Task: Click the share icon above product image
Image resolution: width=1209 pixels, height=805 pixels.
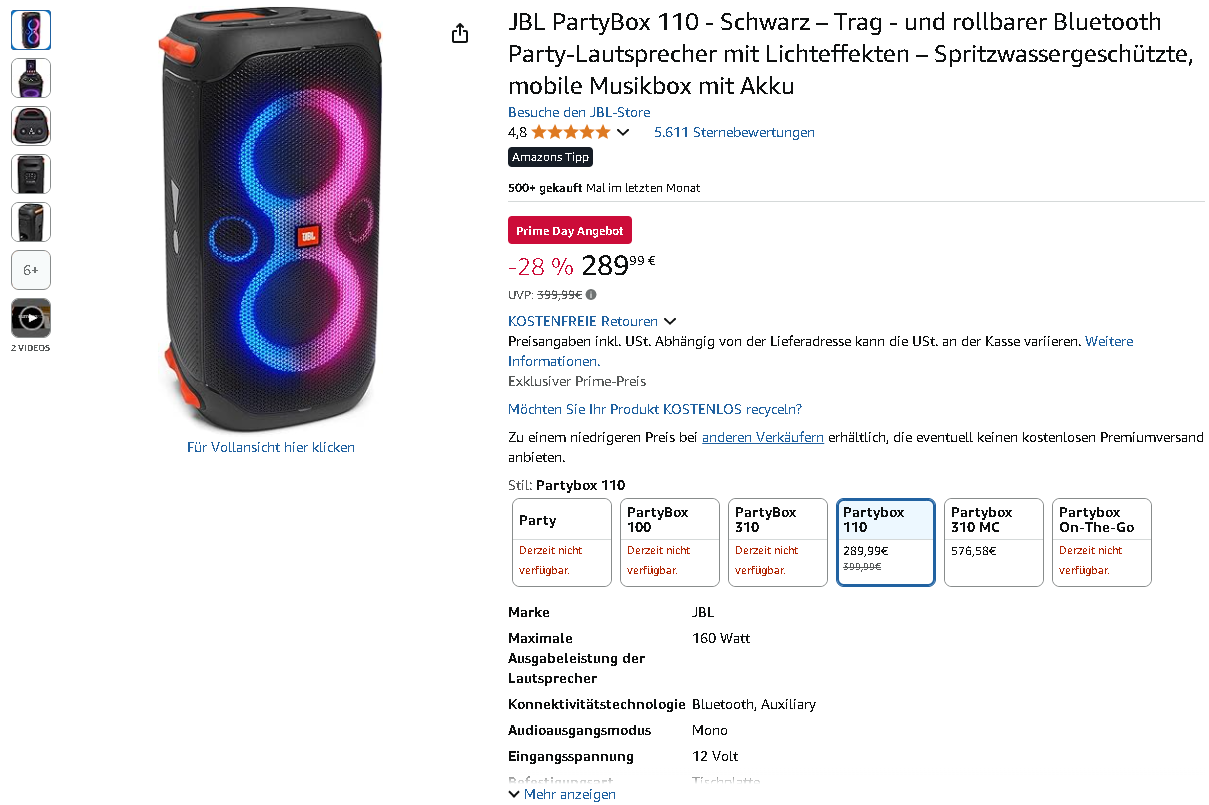Action: [x=460, y=34]
